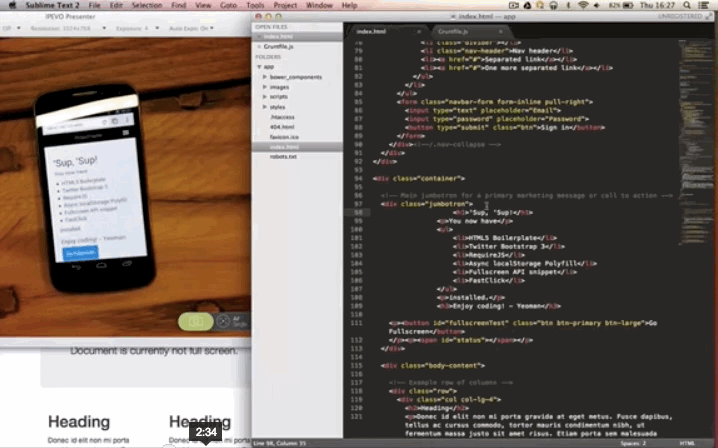
Task: Open the Notification Center list icon
Action: pyautogui.click(x=704, y=5)
